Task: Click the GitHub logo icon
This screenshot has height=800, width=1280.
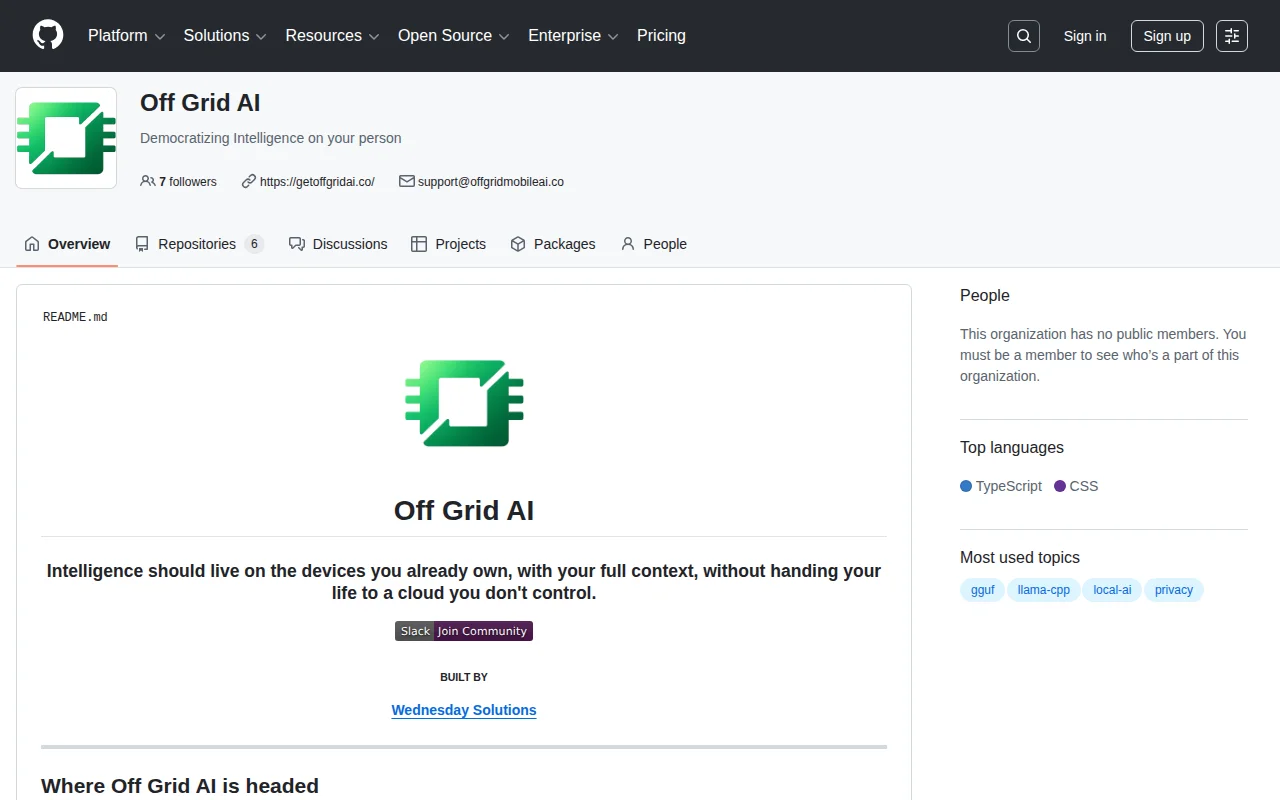Action: pyautogui.click(x=48, y=35)
